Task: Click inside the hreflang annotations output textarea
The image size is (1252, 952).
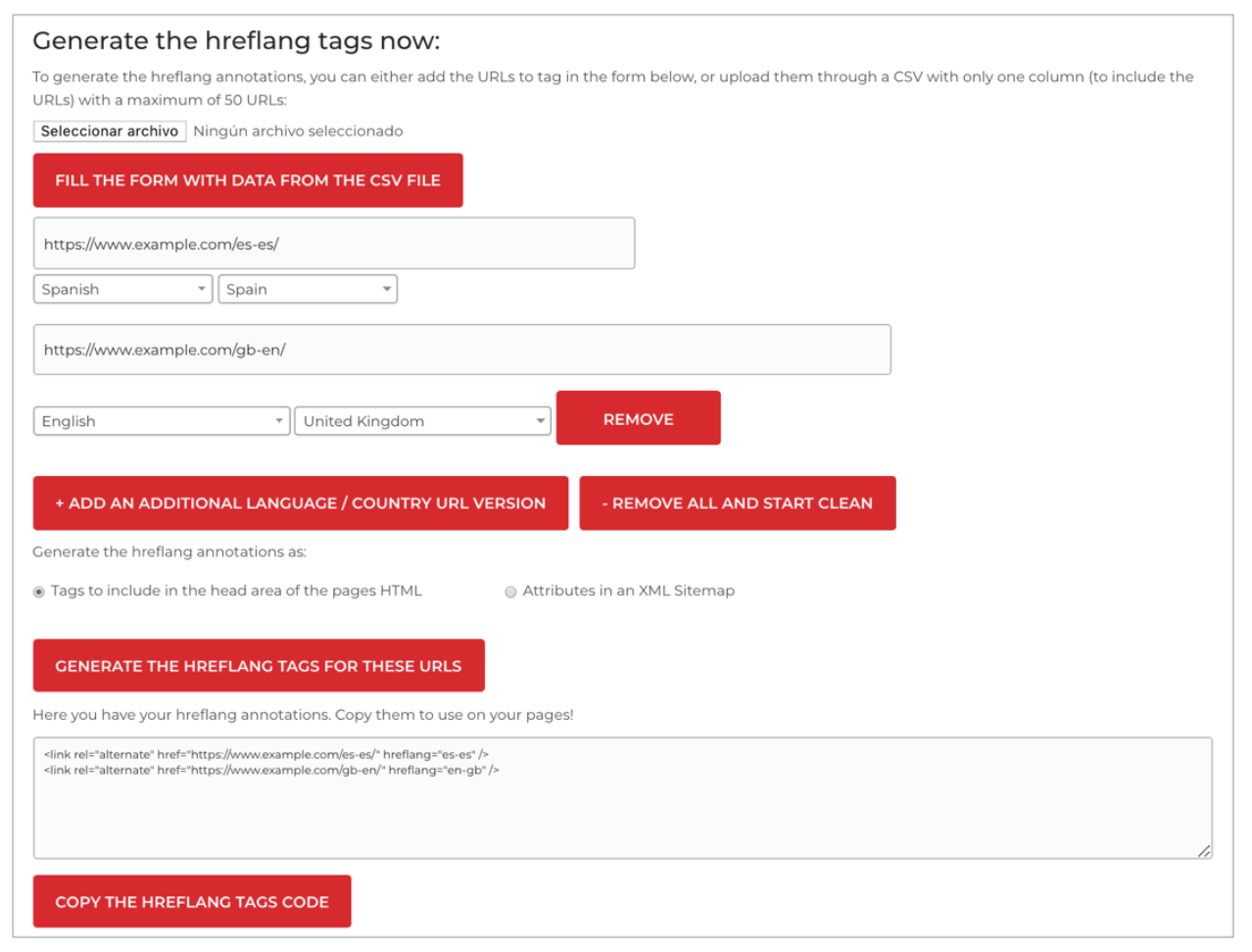Action: point(623,798)
